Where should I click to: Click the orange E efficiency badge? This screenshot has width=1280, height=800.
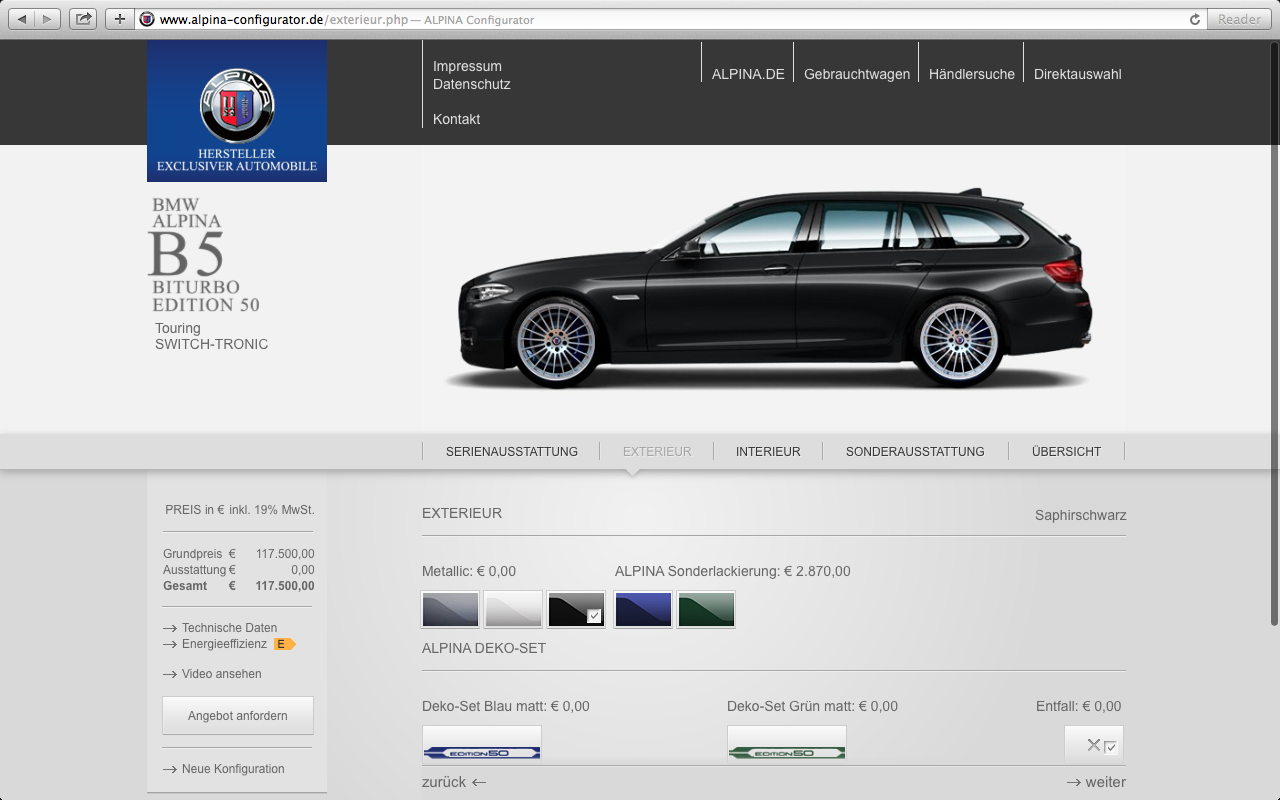tap(285, 644)
